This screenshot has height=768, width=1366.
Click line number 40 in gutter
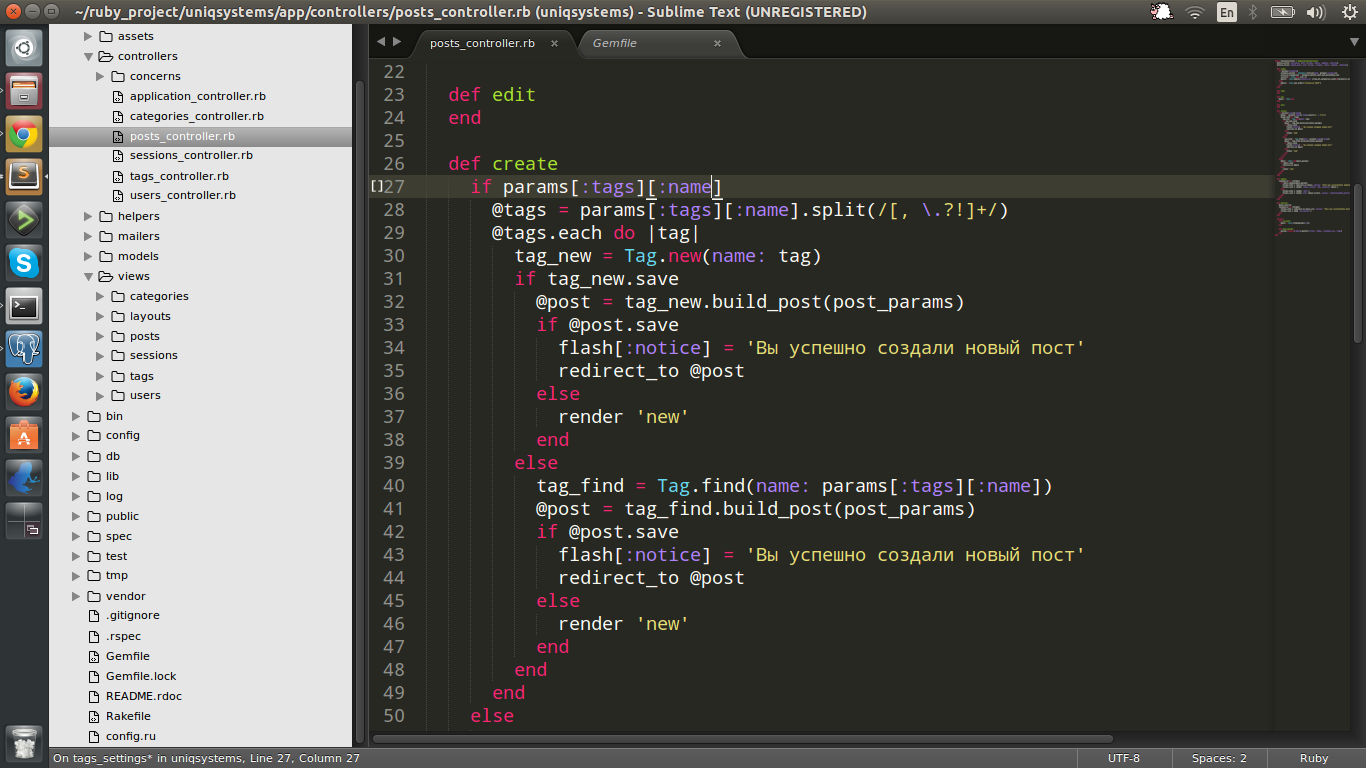[393, 486]
